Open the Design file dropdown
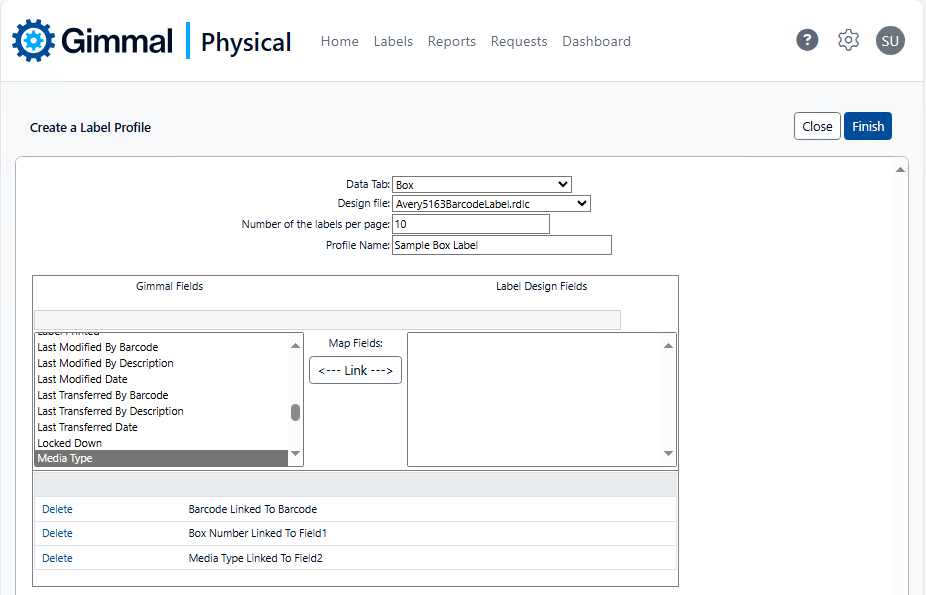Screen dimensions: 926x595 click(491, 204)
